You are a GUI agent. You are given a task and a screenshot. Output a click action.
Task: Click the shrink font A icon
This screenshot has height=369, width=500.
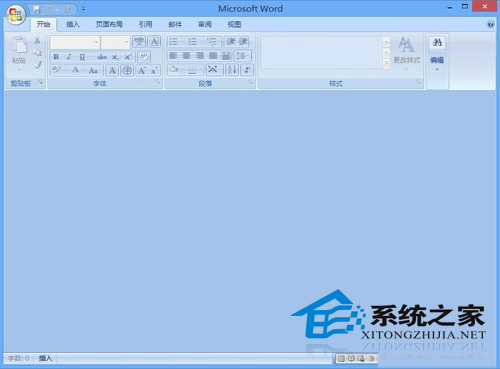[154, 70]
